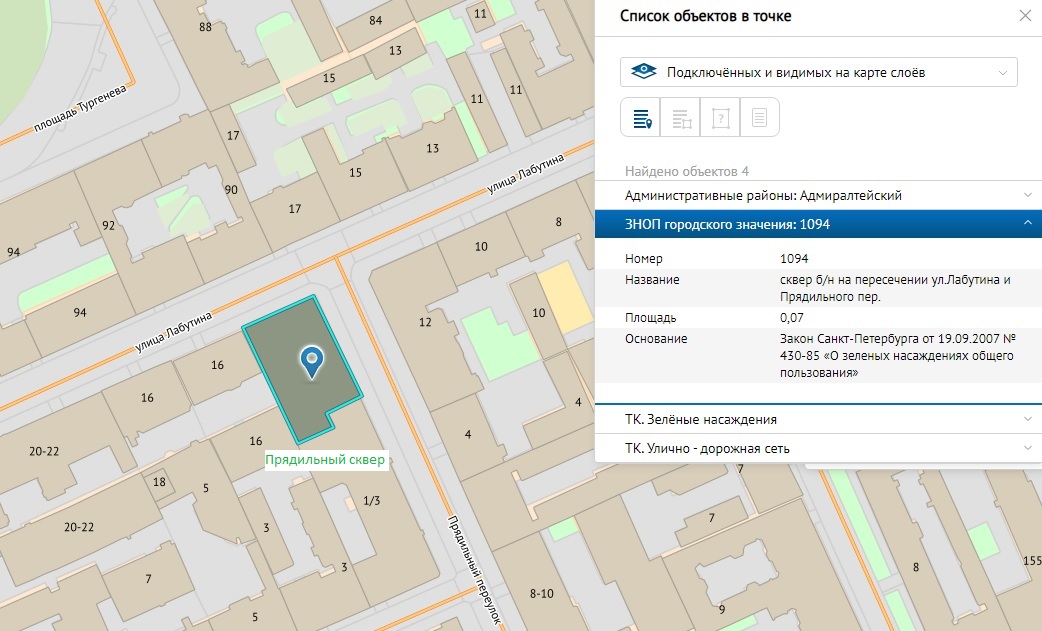This screenshot has height=631, width=1042.
Task: Collapse ЗНОП городского значения: 1094 section
Action: click(818, 224)
